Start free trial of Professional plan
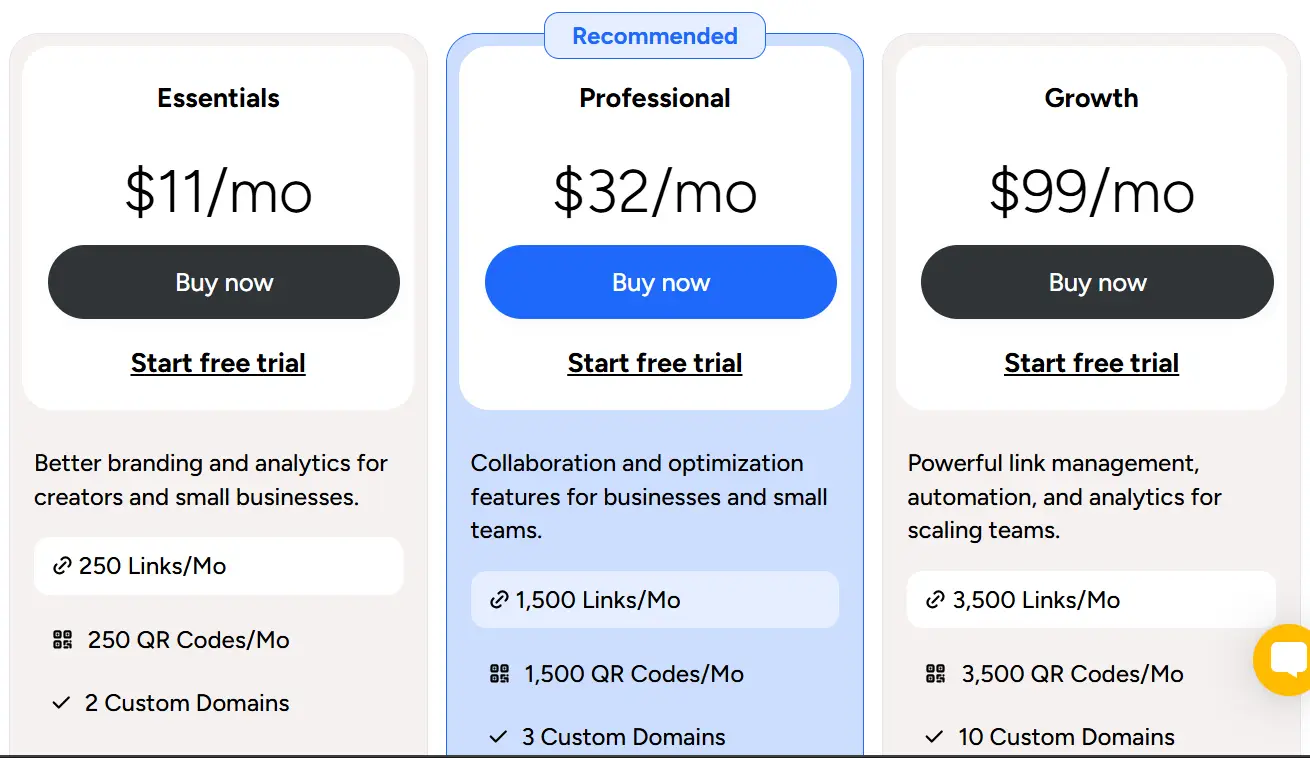 click(x=655, y=363)
